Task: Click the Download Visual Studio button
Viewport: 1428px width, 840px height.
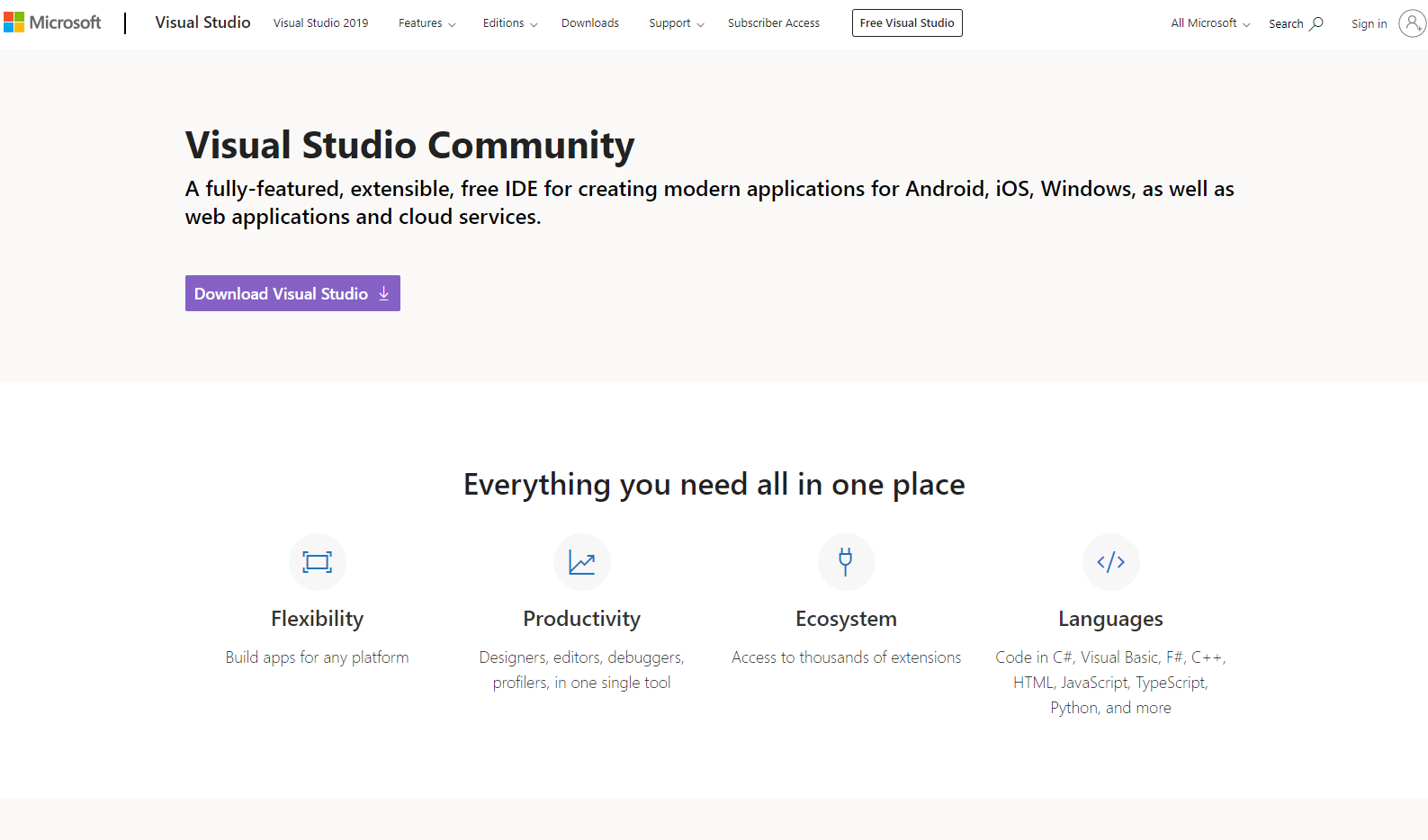Action: click(292, 293)
